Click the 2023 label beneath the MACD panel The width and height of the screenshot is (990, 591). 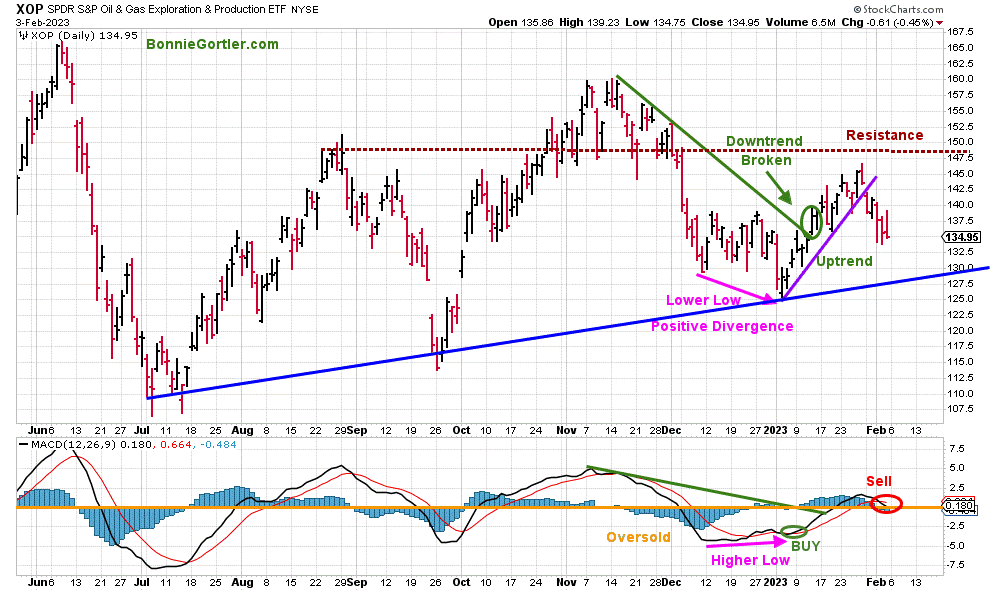coord(775,582)
